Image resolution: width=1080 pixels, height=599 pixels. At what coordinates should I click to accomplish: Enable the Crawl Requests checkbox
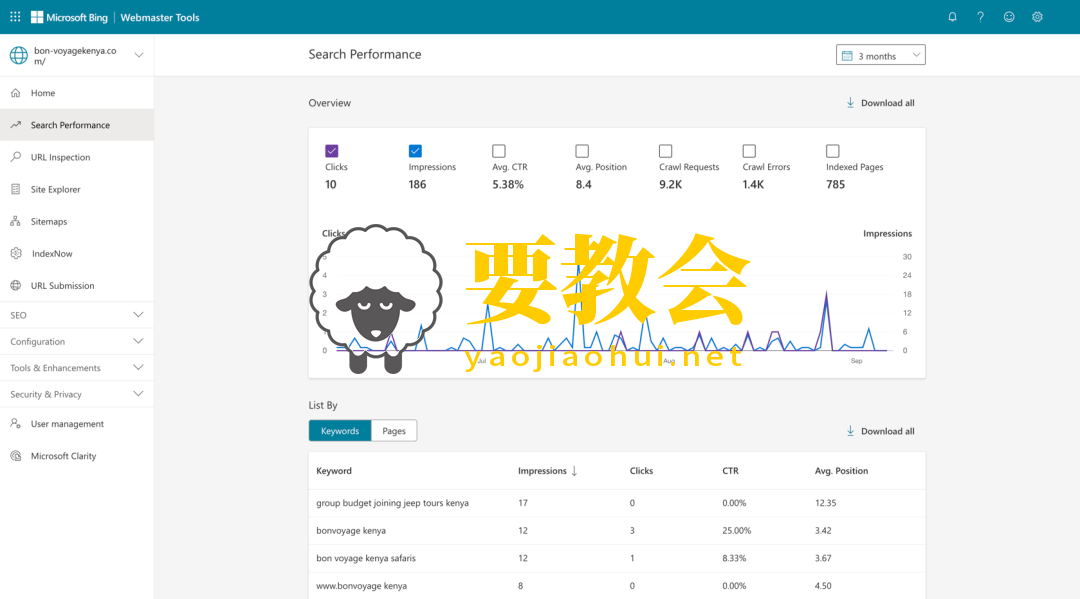pyautogui.click(x=665, y=151)
